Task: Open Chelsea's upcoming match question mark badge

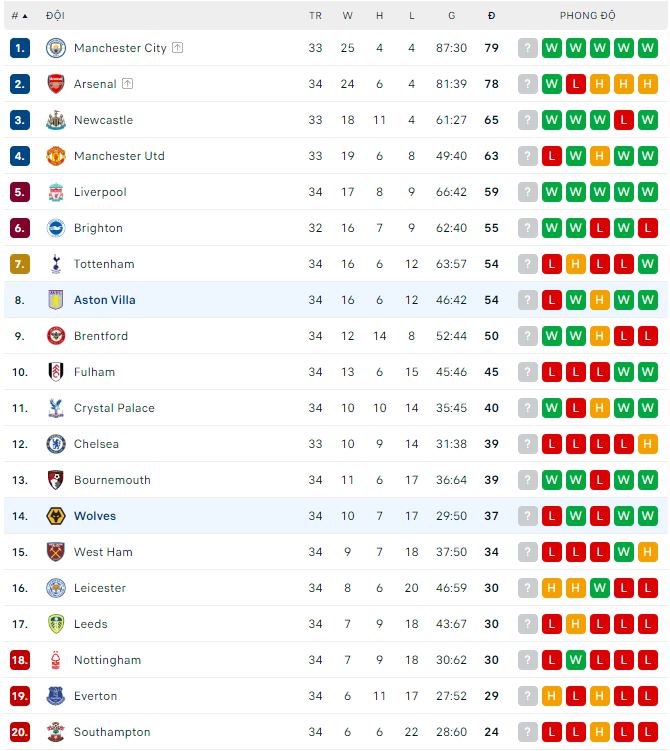Action: pos(528,444)
